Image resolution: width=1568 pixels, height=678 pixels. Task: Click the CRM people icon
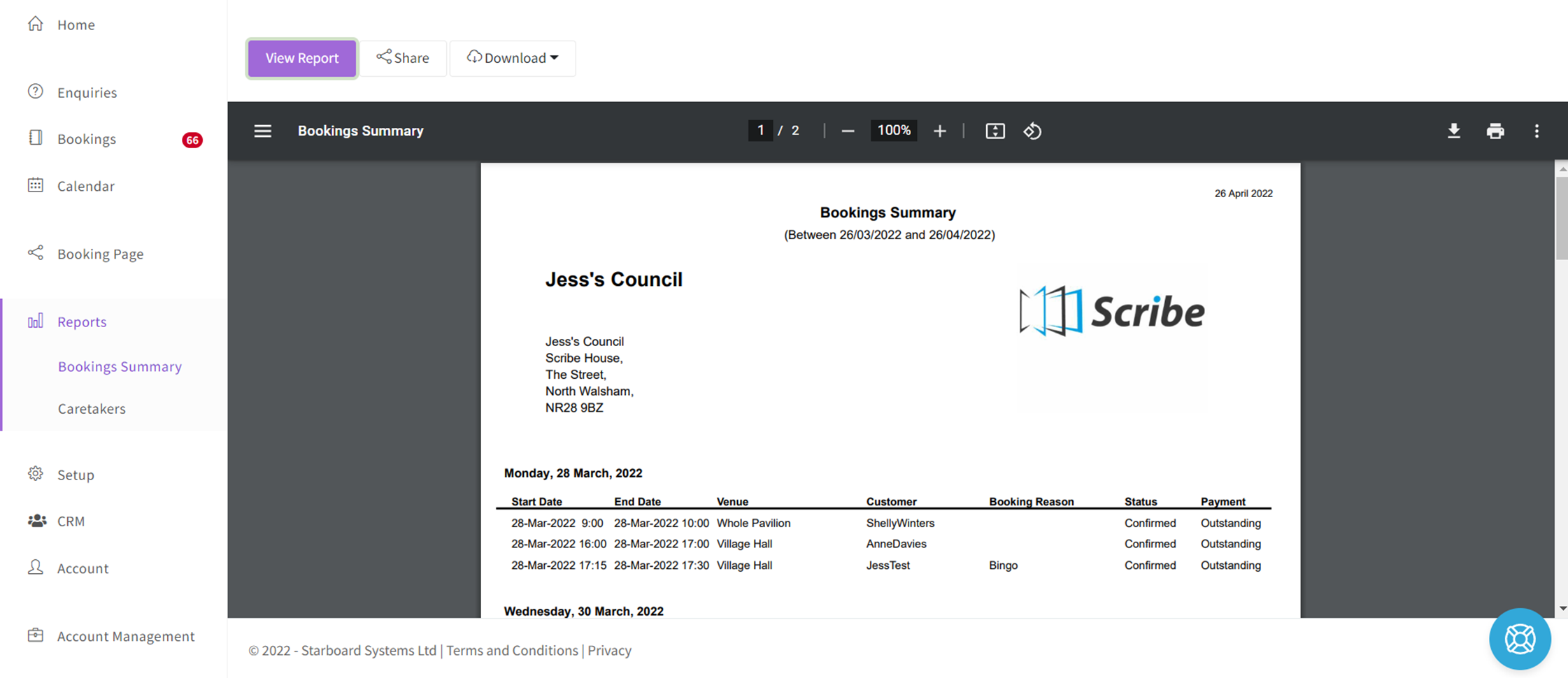click(x=37, y=521)
